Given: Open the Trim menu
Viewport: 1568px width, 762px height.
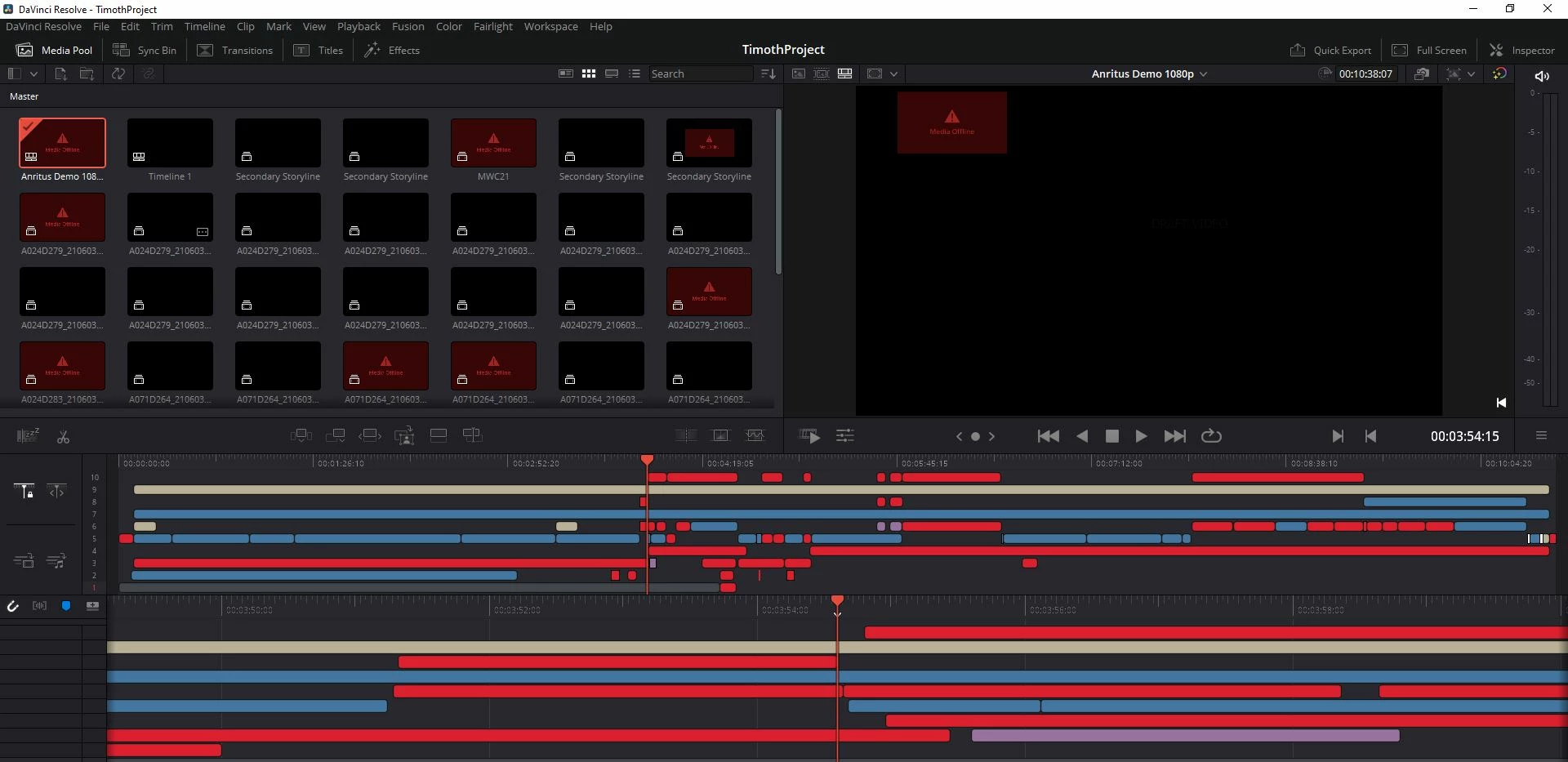Looking at the screenshot, I should 162,26.
